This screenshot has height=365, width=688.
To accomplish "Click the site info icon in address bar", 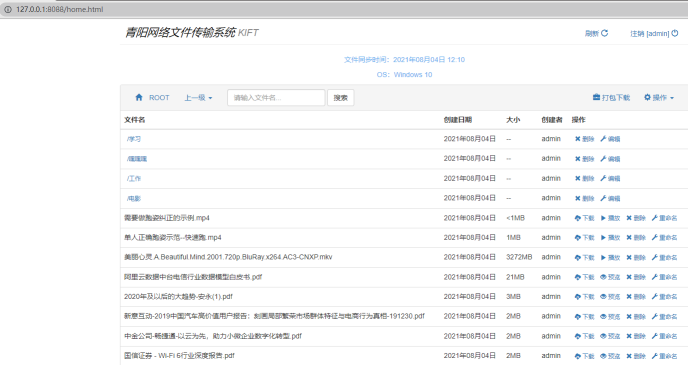I will [x=7, y=9].
